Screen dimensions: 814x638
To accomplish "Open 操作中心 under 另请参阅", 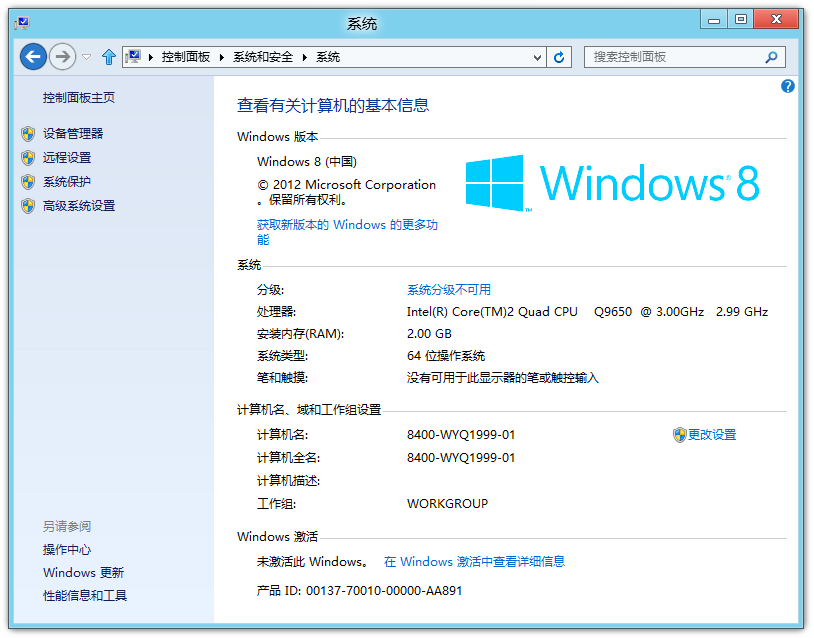I will tap(67, 550).
